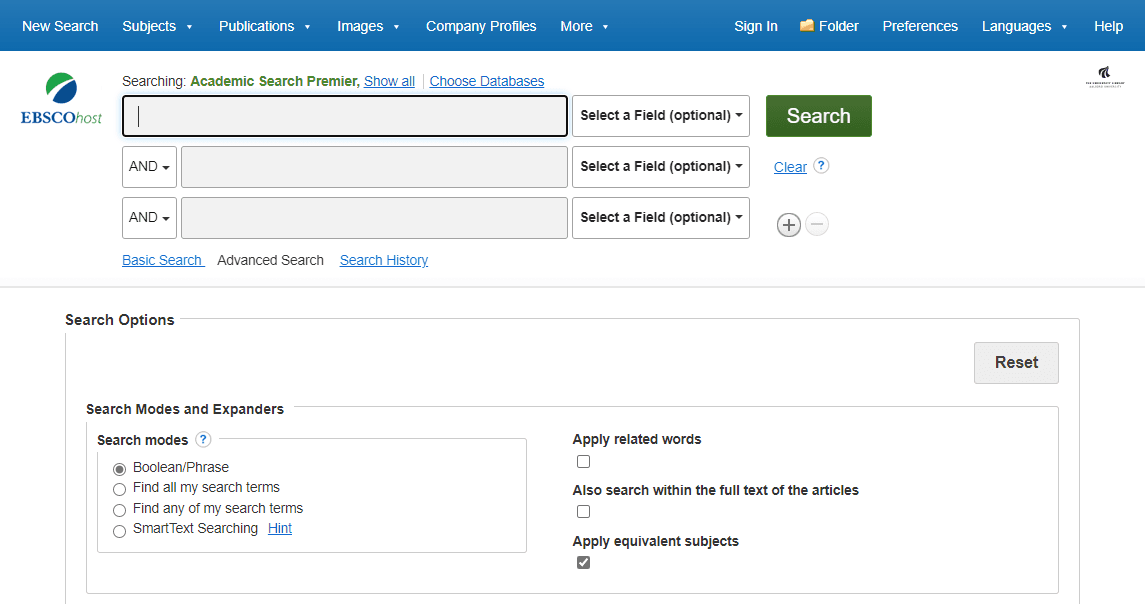Image resolution: width=1145 pixels, height=604 pixels.
Task: Open the help icon next to Clear
Action: pos(821,166)
